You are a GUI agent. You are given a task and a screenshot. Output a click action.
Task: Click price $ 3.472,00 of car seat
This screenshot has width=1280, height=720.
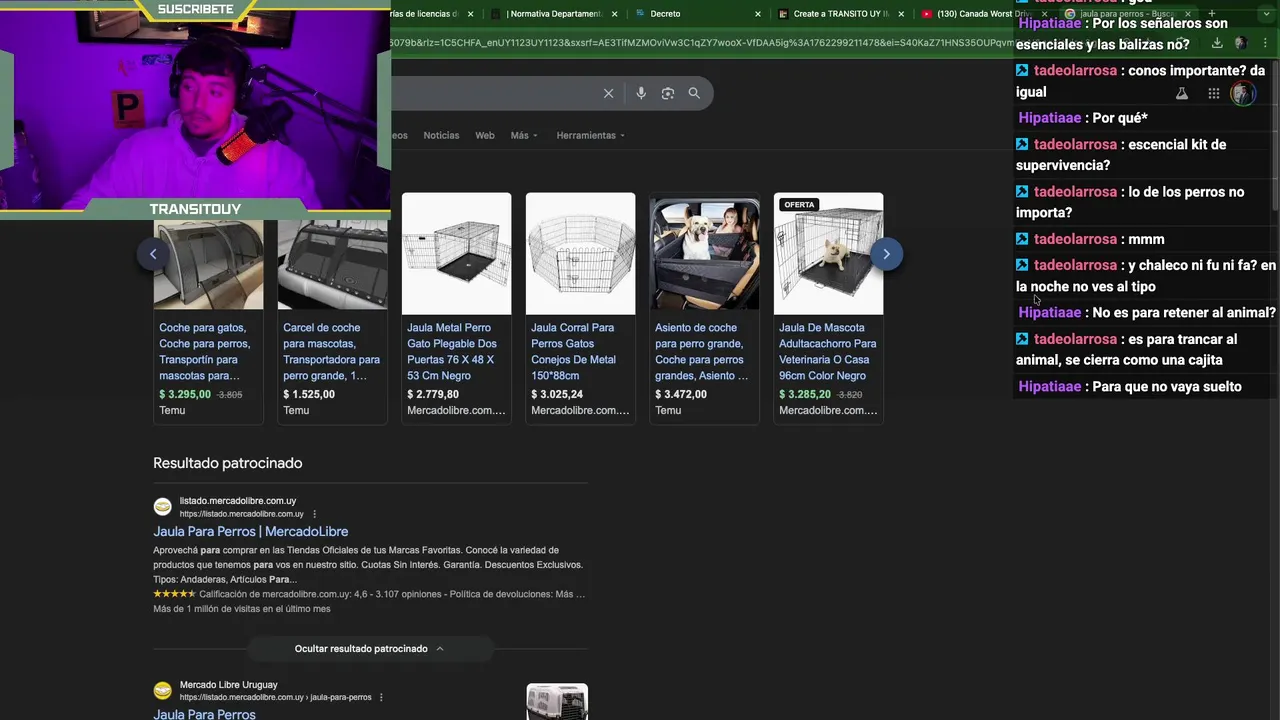click(x=681, y=394)
